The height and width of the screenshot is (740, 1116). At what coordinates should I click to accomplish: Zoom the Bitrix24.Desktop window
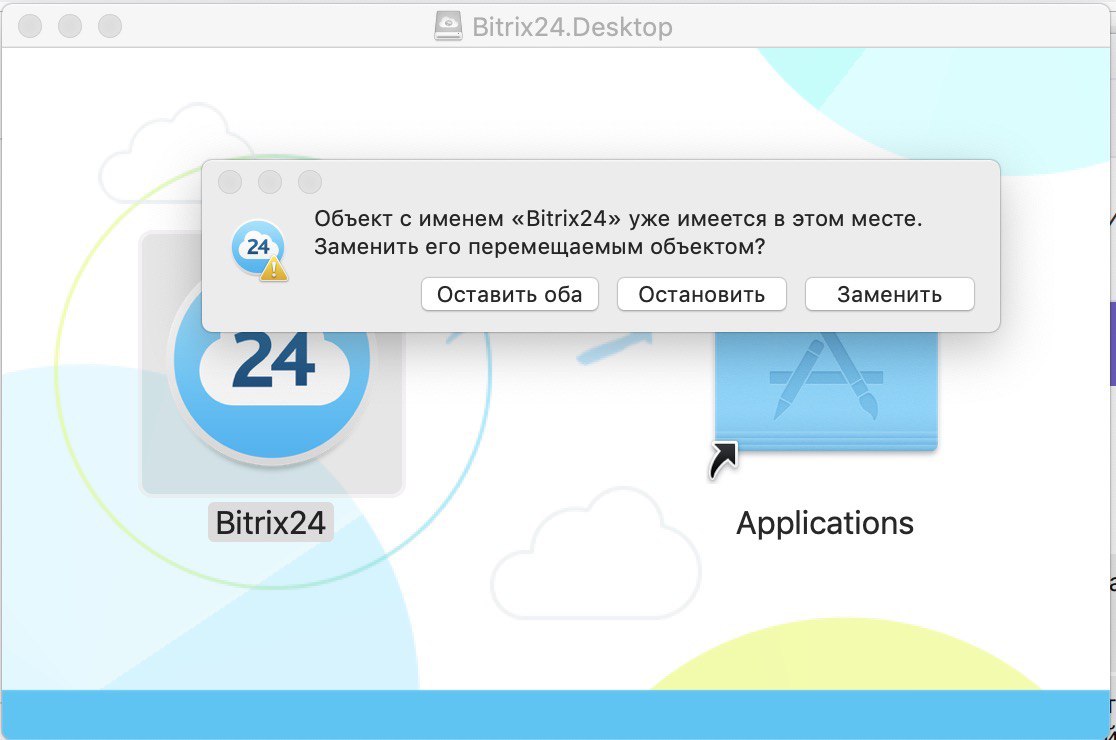tap(110, 26)
